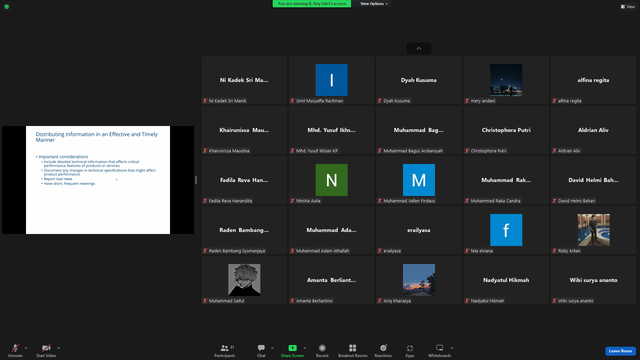Select the erailyasa participant tile

(419, 230)
